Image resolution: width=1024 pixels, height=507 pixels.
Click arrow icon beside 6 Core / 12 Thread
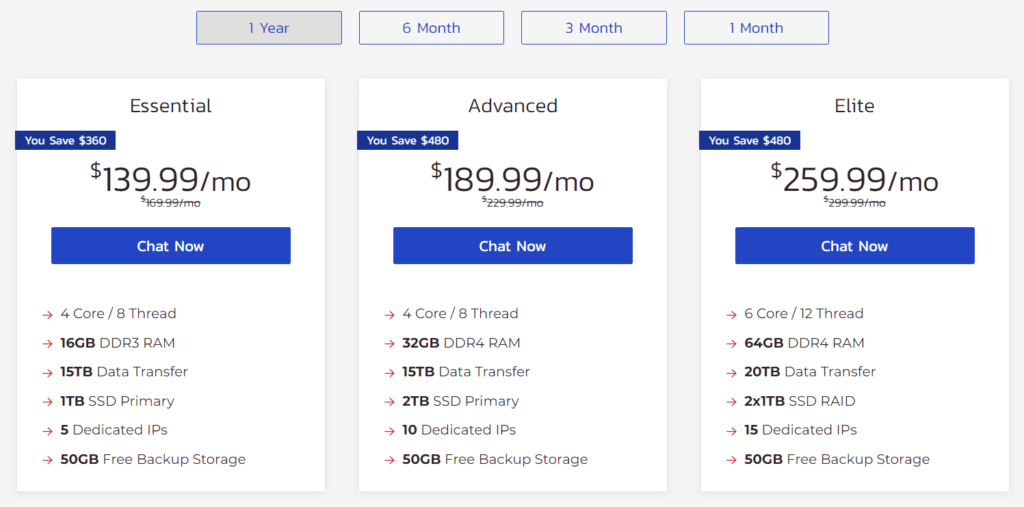(731, 315)
